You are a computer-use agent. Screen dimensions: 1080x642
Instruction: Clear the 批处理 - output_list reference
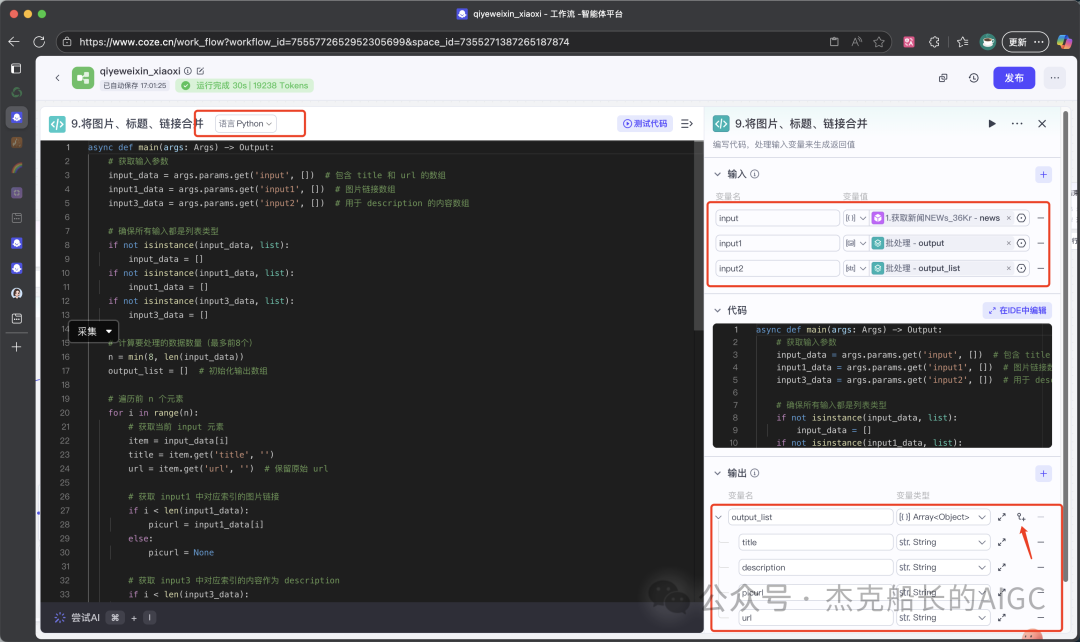(x=1009, y=269)
